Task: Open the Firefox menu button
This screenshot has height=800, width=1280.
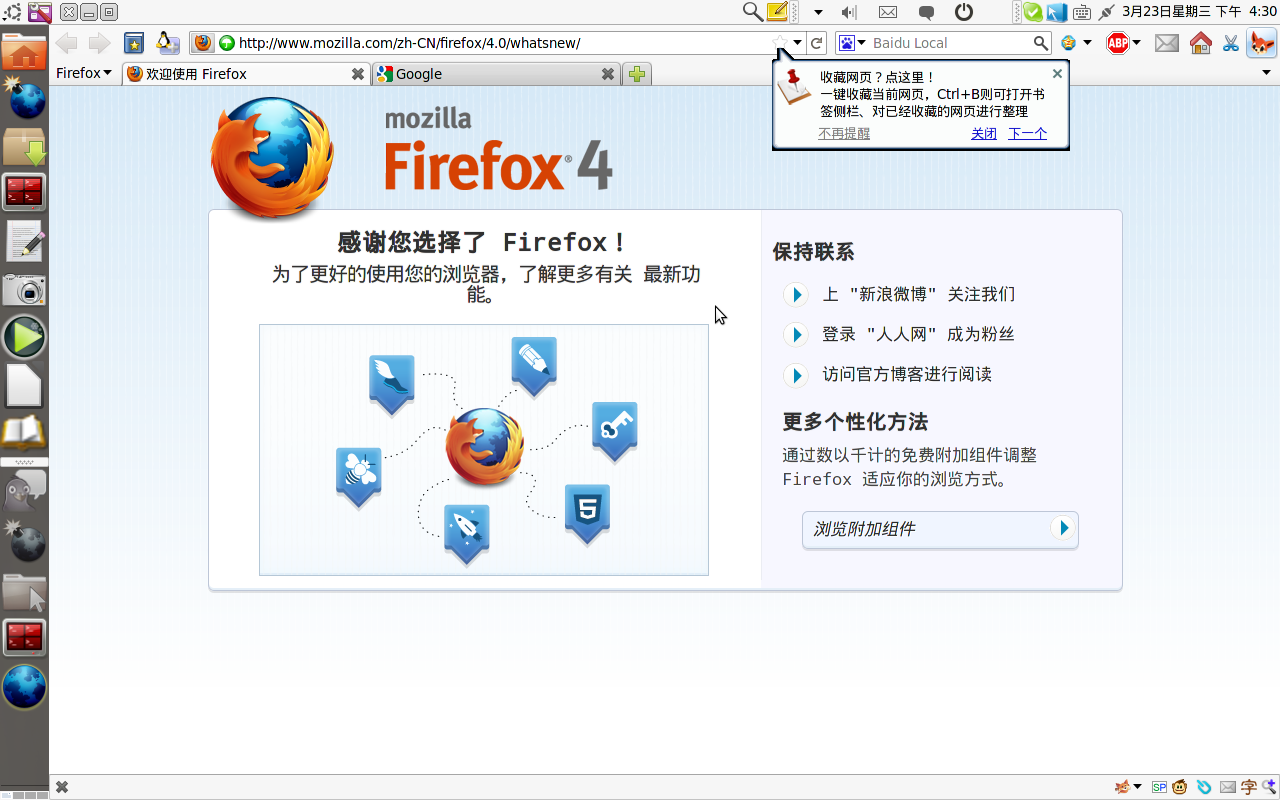Action: 84,73
